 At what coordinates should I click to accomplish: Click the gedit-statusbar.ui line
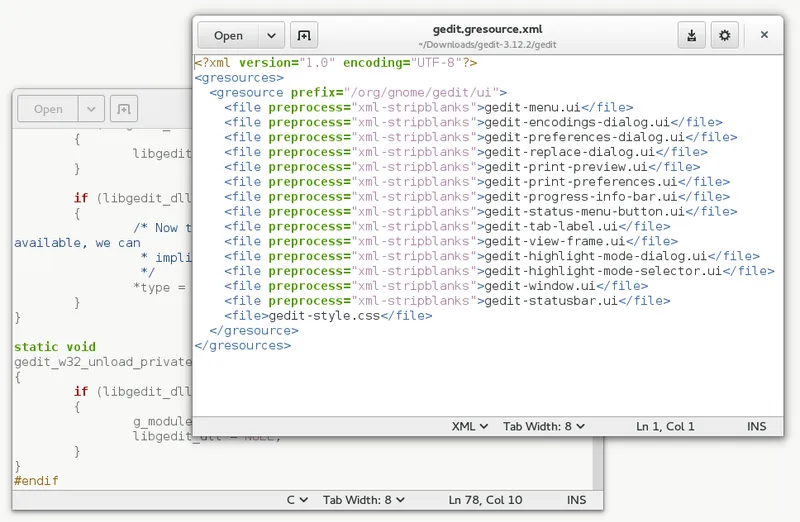(x=447, y=300)
